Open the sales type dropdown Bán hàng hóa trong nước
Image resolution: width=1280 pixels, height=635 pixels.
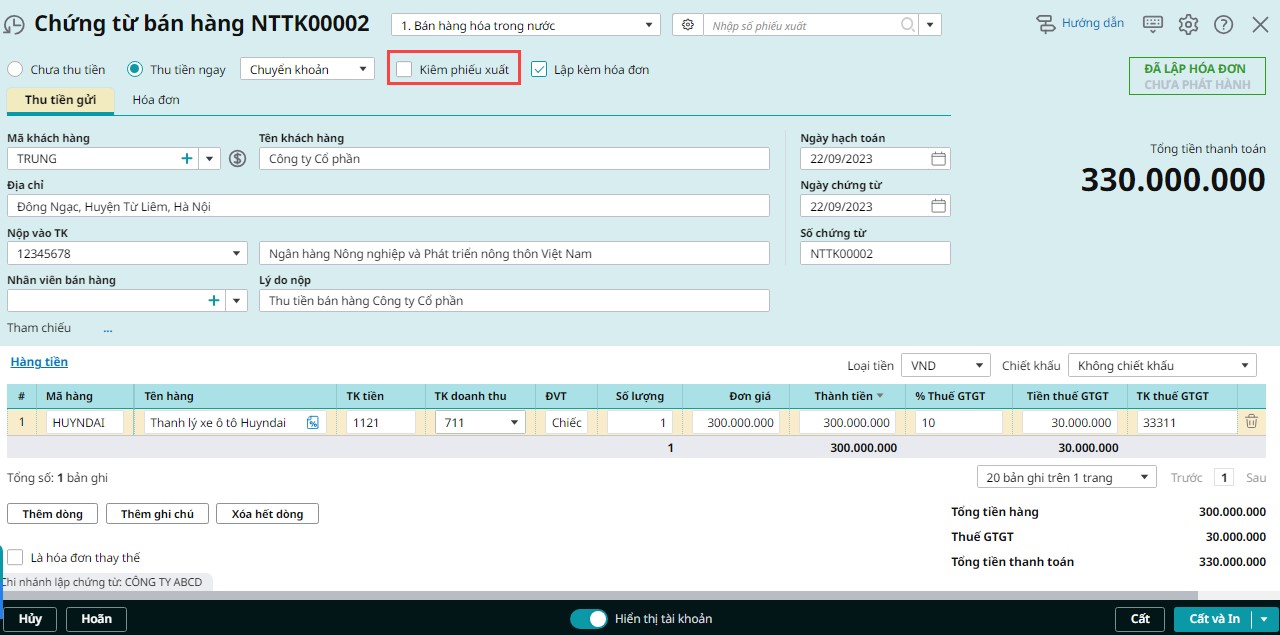coord(525,25)
